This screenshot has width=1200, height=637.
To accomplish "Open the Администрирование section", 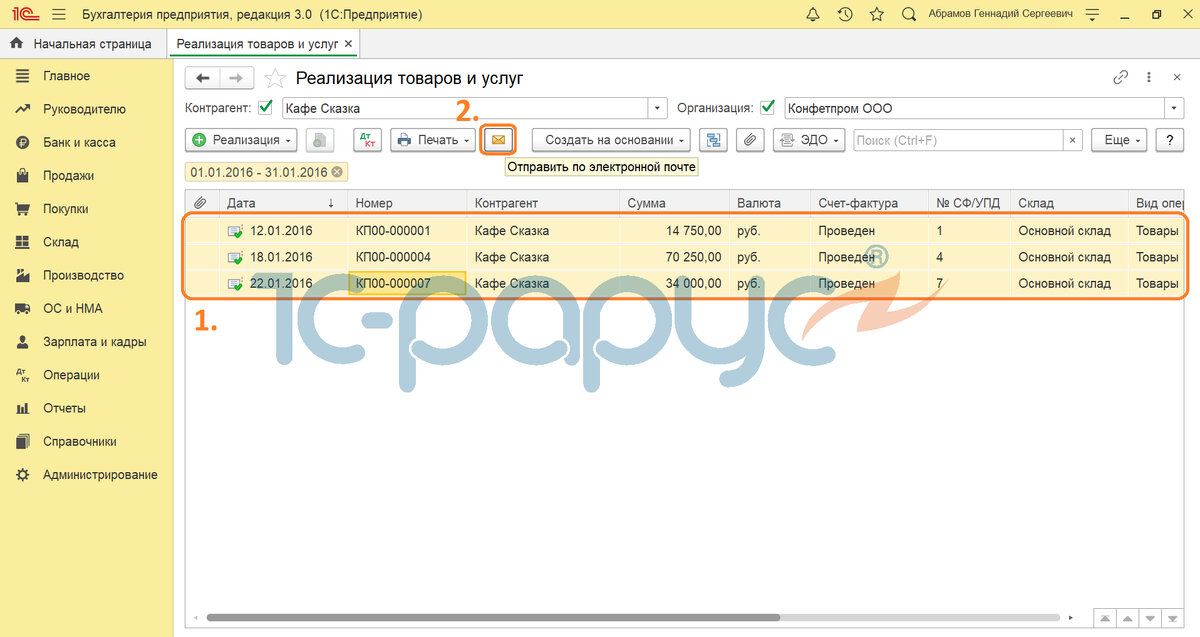I will pos(100,474).
